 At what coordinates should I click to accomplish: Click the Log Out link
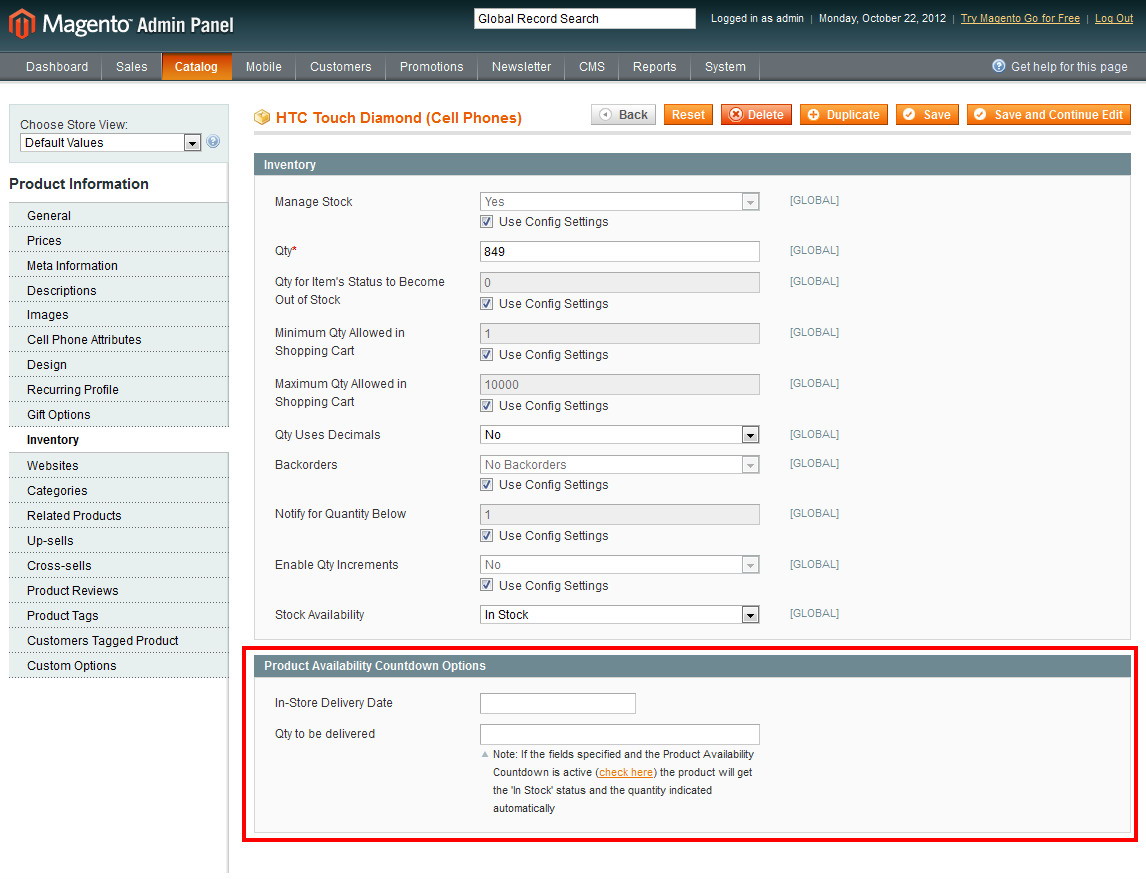(1113, 18)
